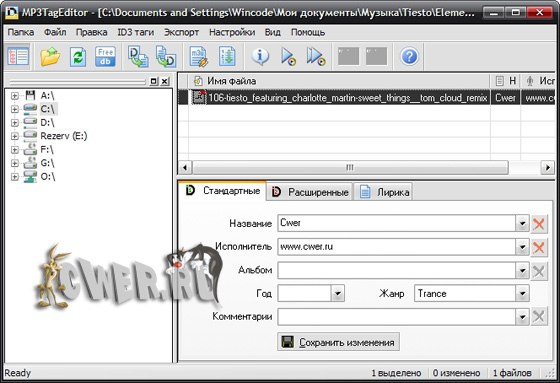This screenshot has height=383, width=560.
Task: Query the Free db database icon
Action: click(105, 56)
